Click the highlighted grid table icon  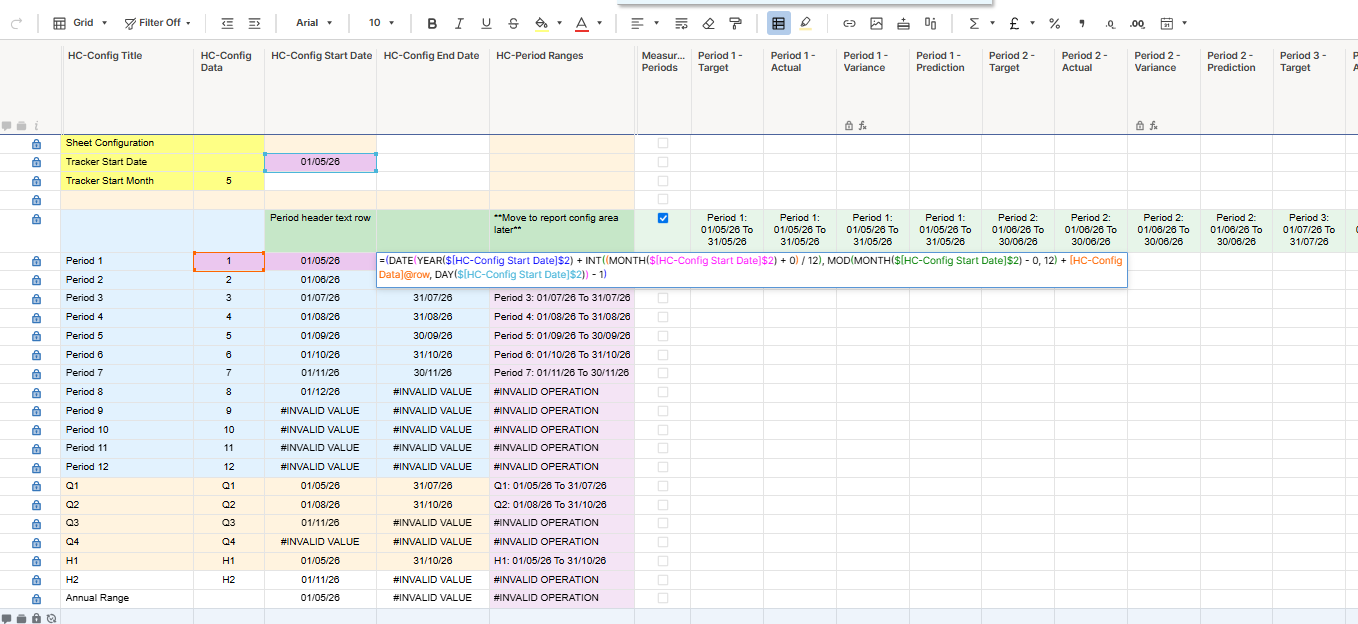click(779, 23)
